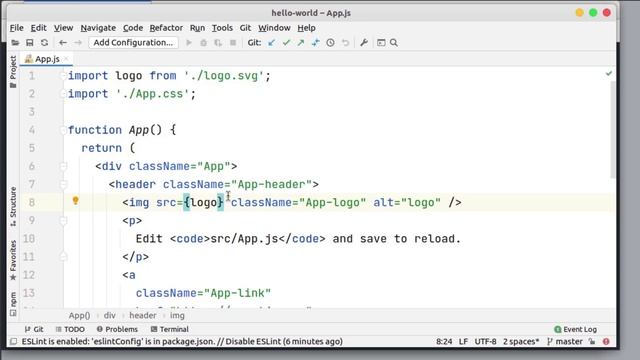Viewport: 640px width, 360px height.
Task: Click the editor vertical scrollbar
Action: [613, 129]
